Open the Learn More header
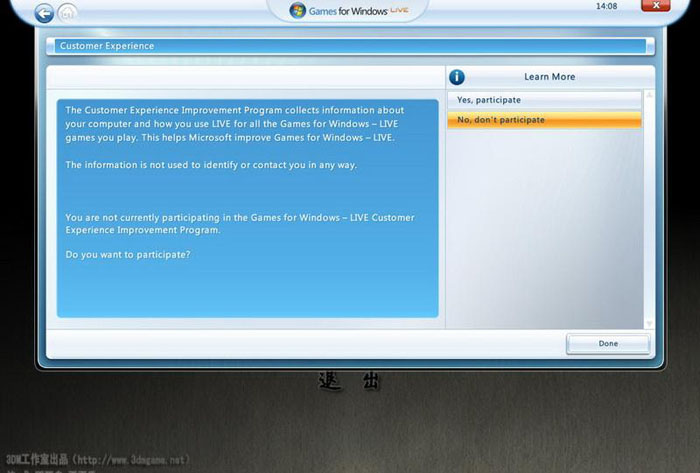The width and height of the screenshot is (700, 473). click(550, 77)
